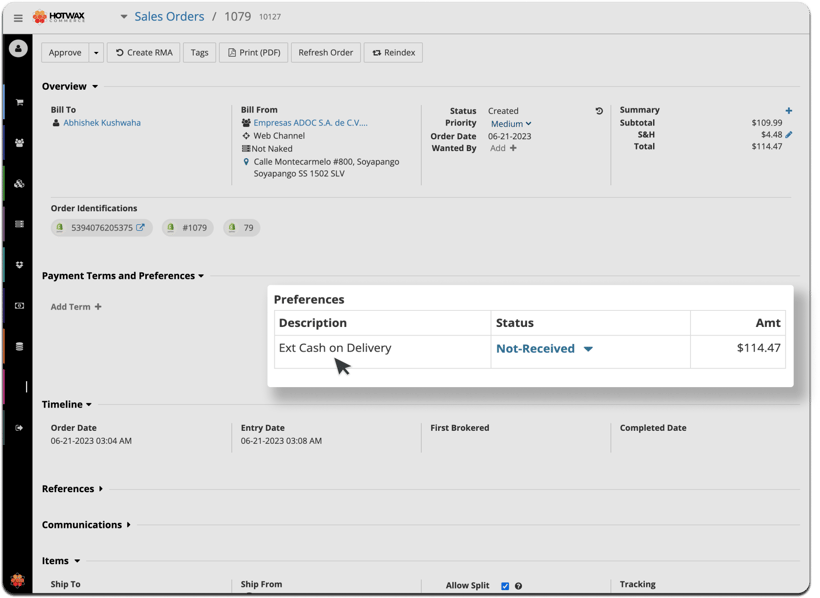Screen dimensions: 820x598
Task: Open Abhishek Kushwaha customer link
Action: [x=102, y=123]
